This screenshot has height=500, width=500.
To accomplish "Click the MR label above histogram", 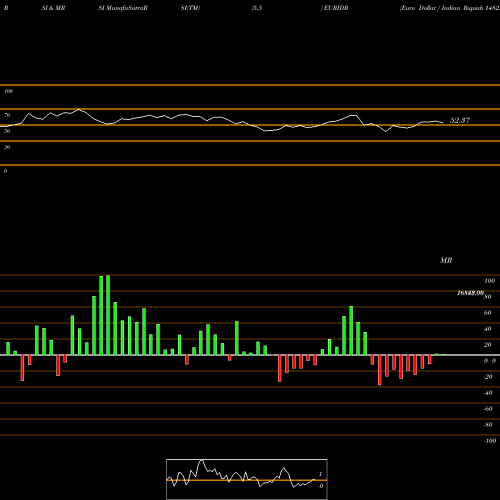I will [x=446, y=260].
